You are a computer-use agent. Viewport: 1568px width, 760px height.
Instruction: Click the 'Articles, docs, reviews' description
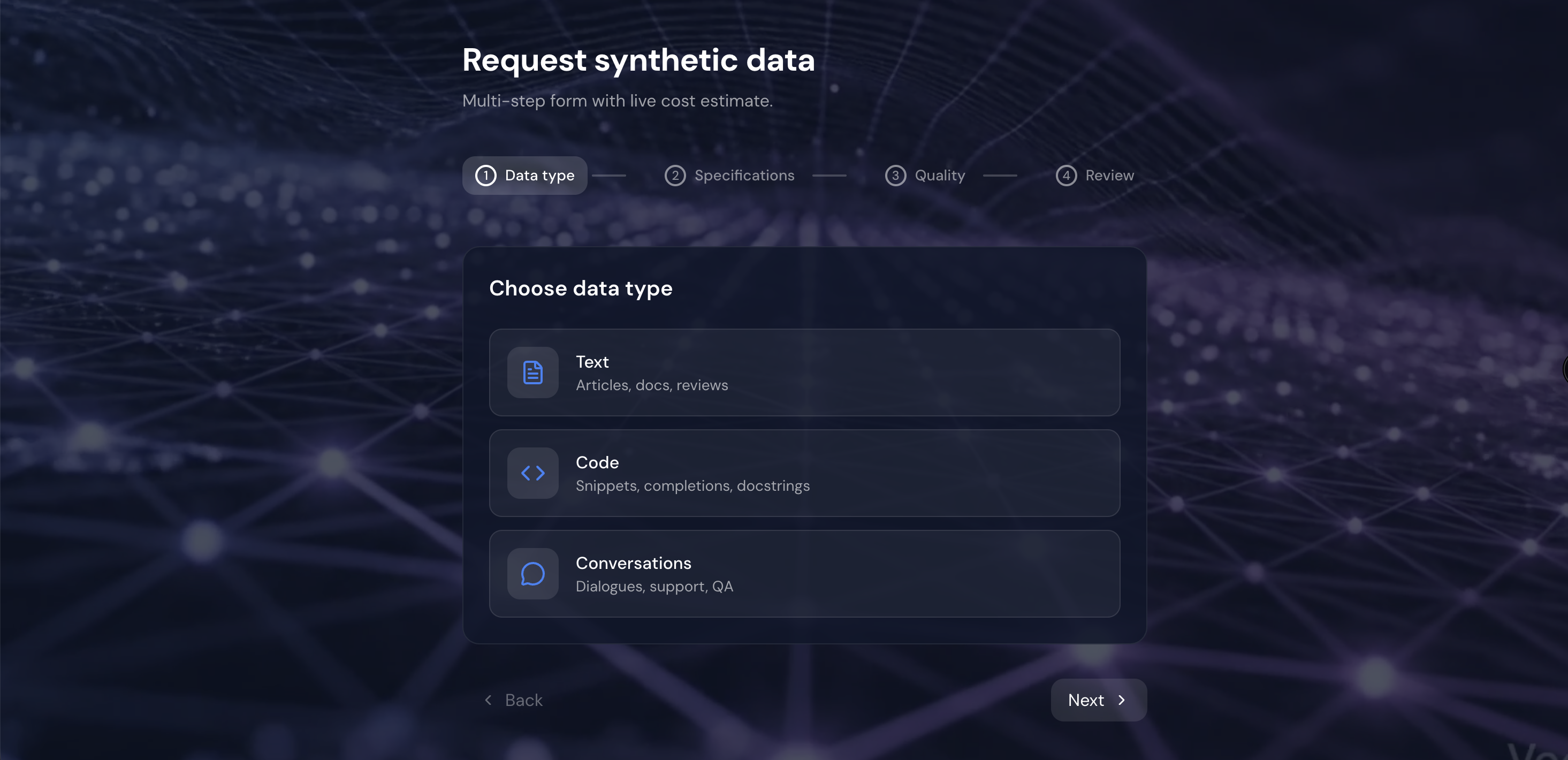[651, 385]
